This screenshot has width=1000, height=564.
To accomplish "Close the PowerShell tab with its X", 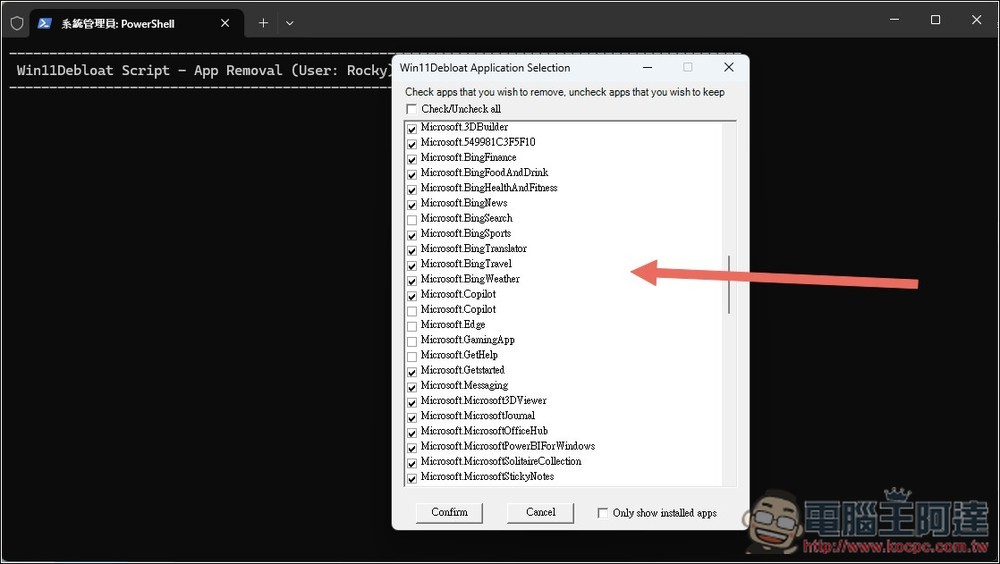I will pyautogui.click(x=225, y=23).
